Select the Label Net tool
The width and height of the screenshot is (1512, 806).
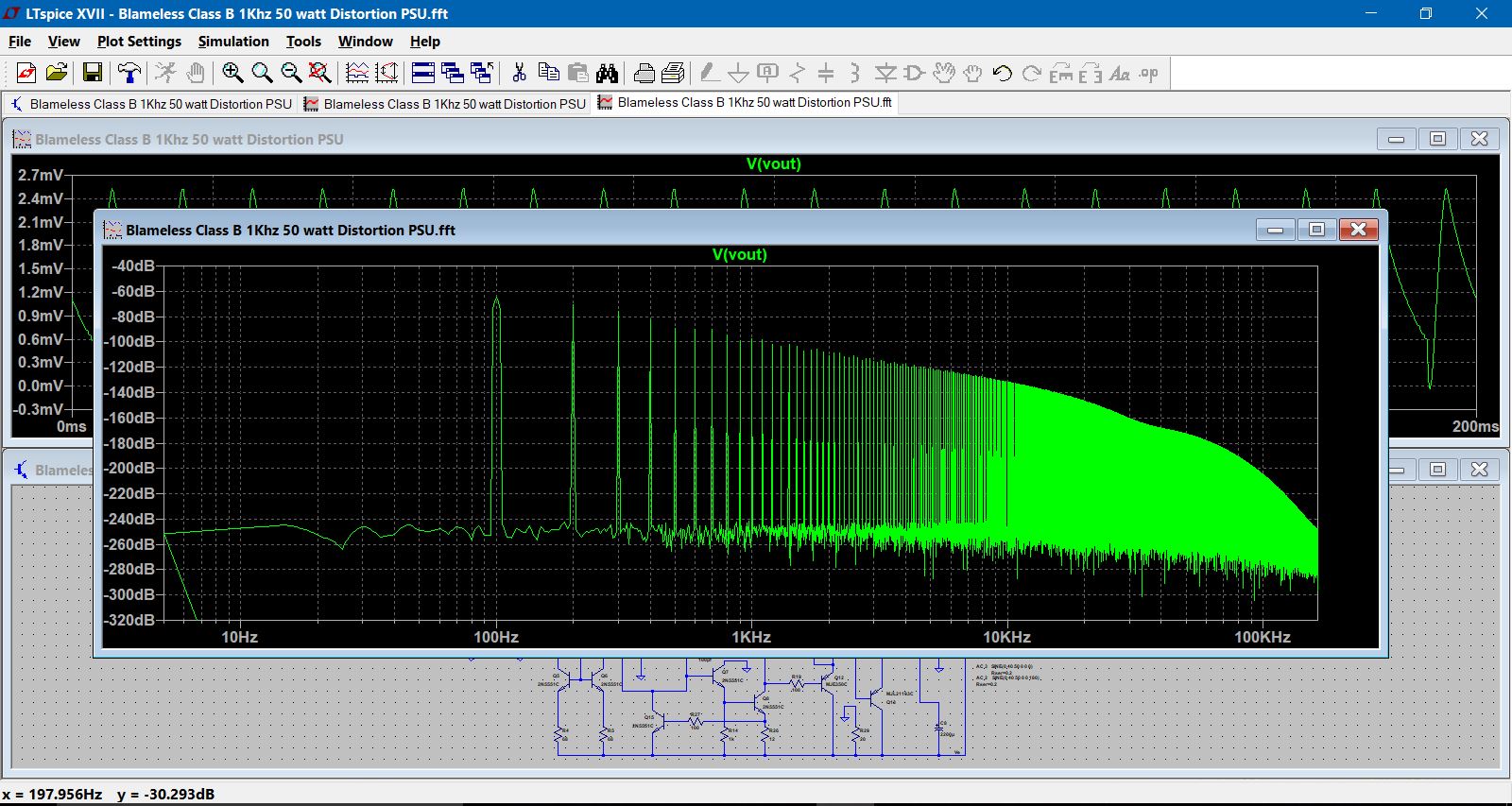[768, 73]
